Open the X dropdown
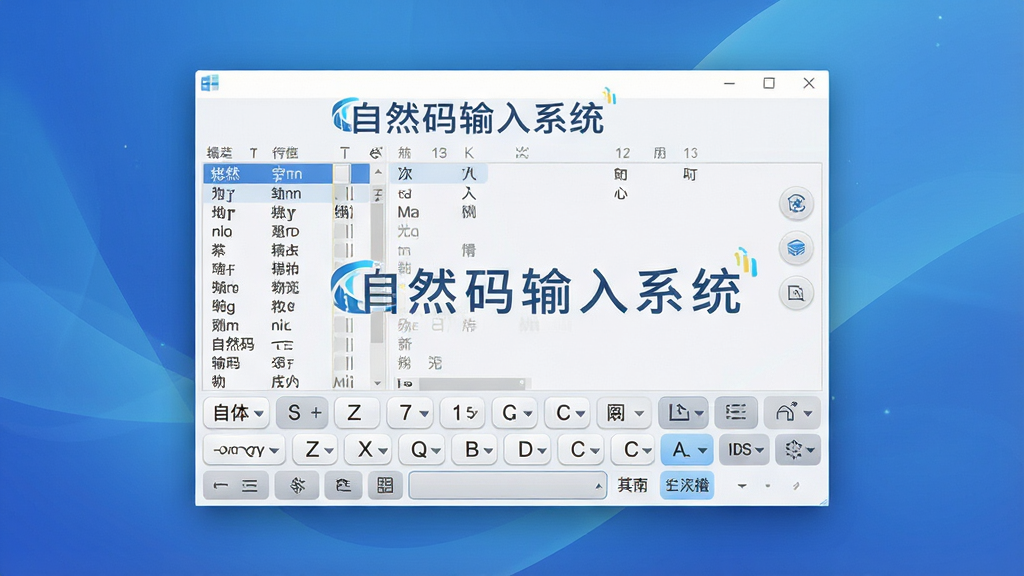Viewport: 1024px width, 576px height. coord(369,449)
